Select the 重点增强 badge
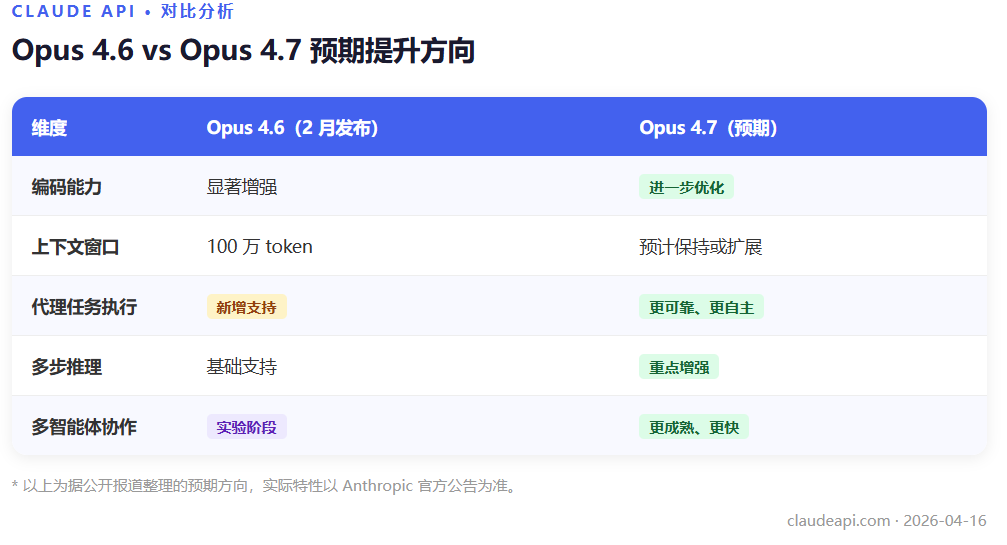1007x545 pixels. coord(678,367)
